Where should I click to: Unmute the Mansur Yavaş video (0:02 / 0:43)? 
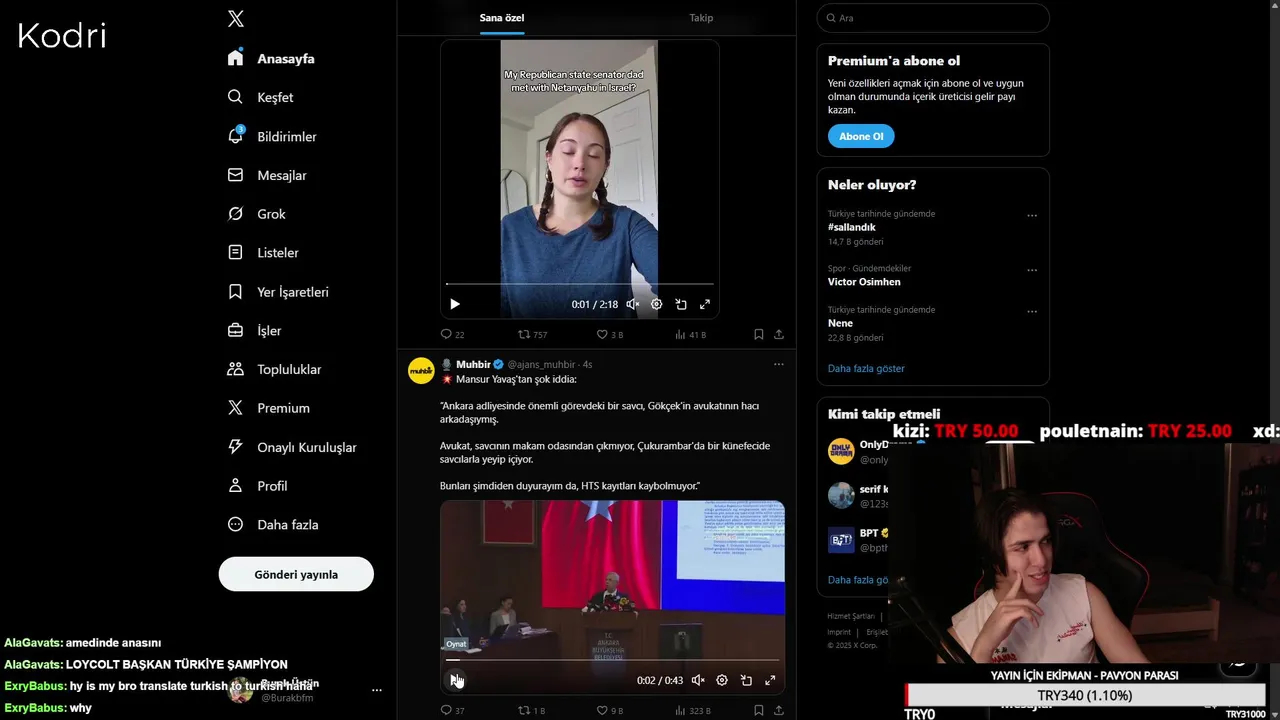[x=698, y=680]
